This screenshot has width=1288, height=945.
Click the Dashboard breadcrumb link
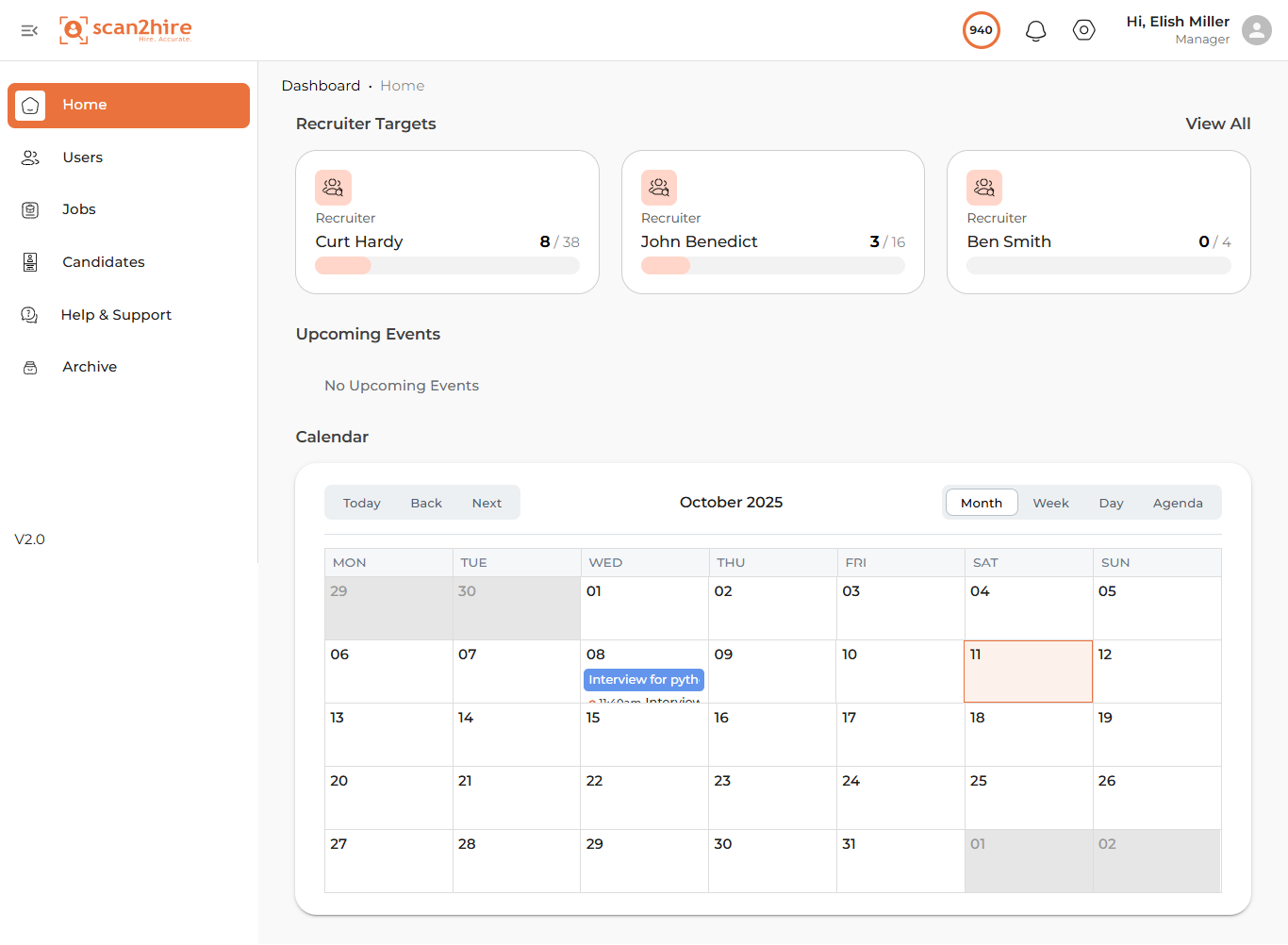tap(321, 86)
